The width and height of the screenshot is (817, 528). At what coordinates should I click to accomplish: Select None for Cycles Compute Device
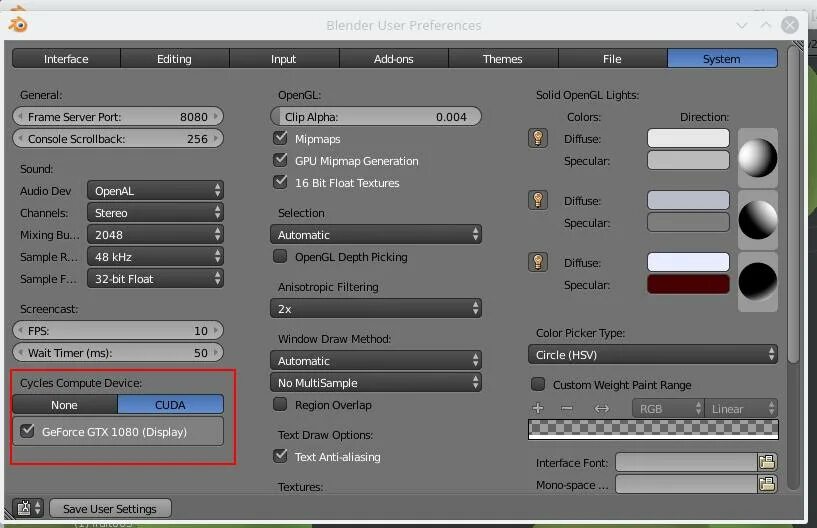tap(65, 405)
